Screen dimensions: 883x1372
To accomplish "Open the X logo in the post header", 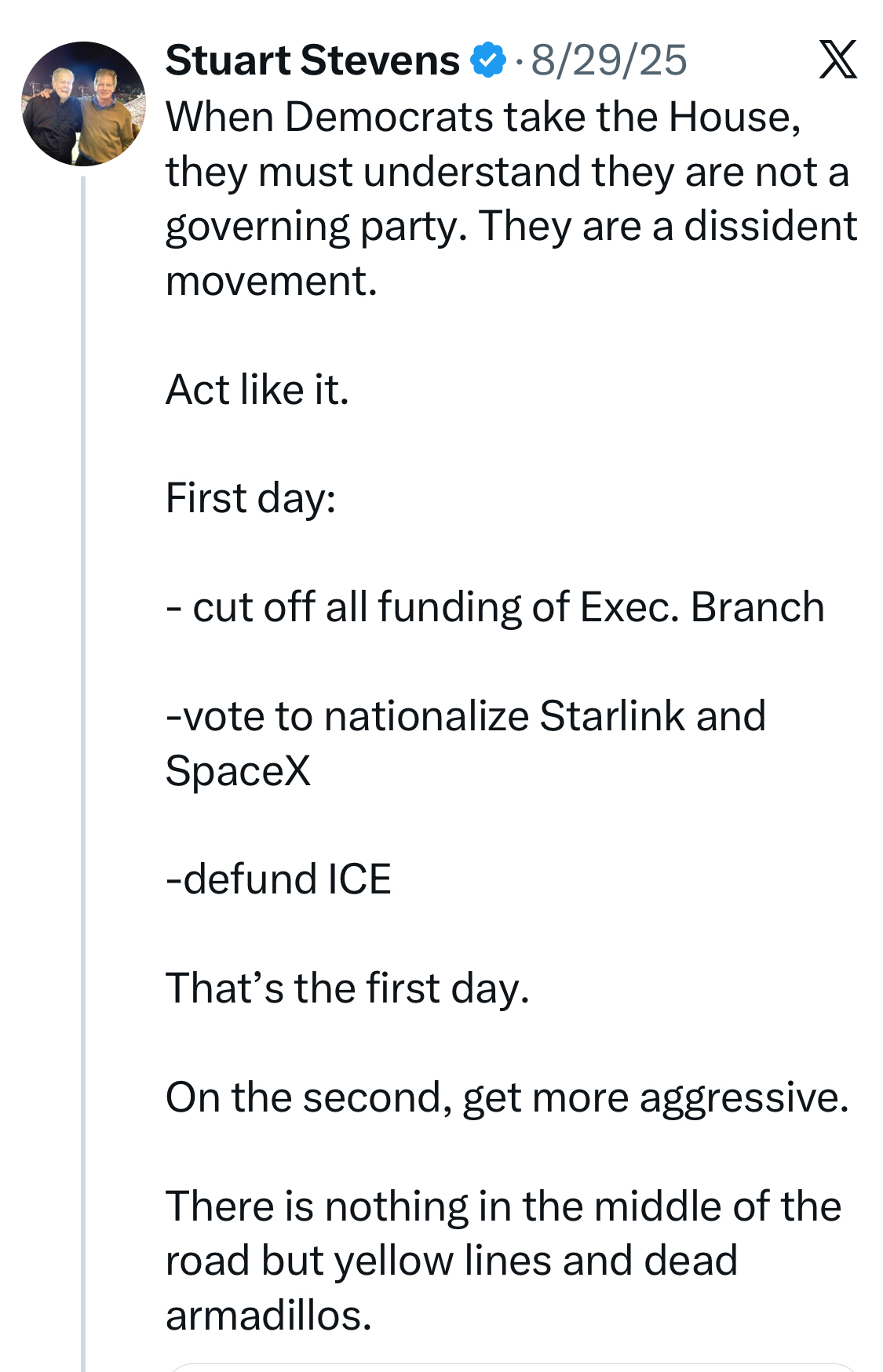I will [x=837, y=60].
